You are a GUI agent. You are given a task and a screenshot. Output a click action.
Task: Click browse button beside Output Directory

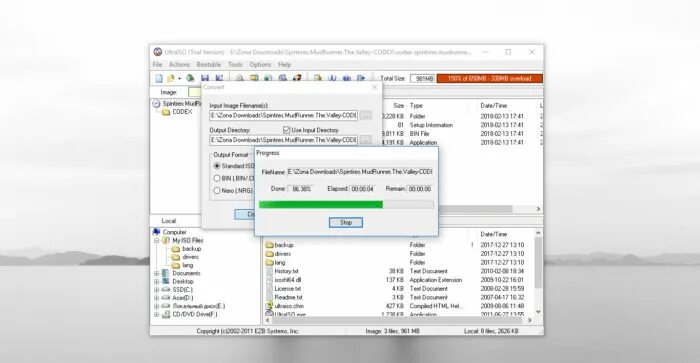pyautogui.click(x=366, y=140)
